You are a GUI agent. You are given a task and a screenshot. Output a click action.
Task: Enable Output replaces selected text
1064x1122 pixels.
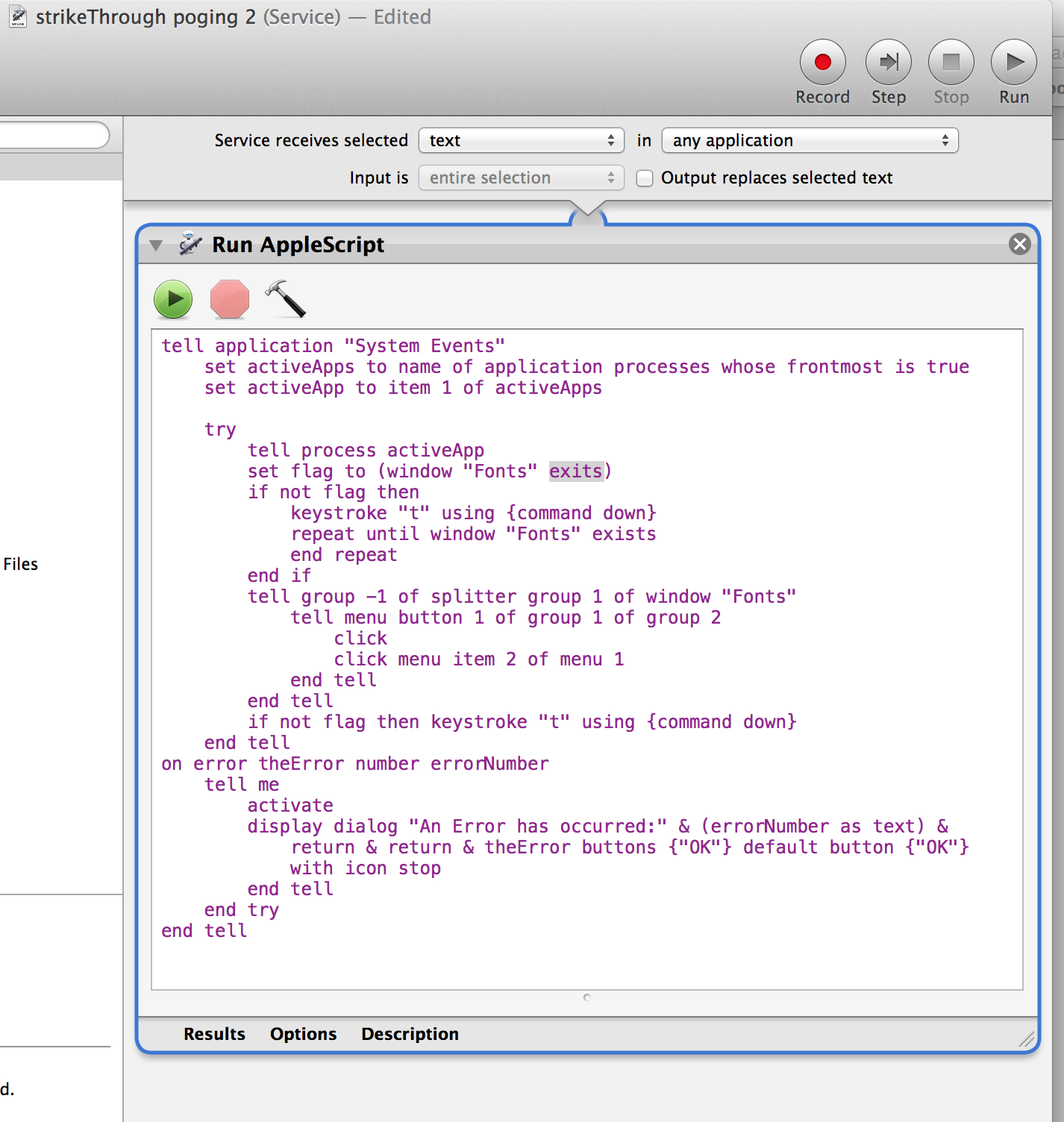(644, 178)
